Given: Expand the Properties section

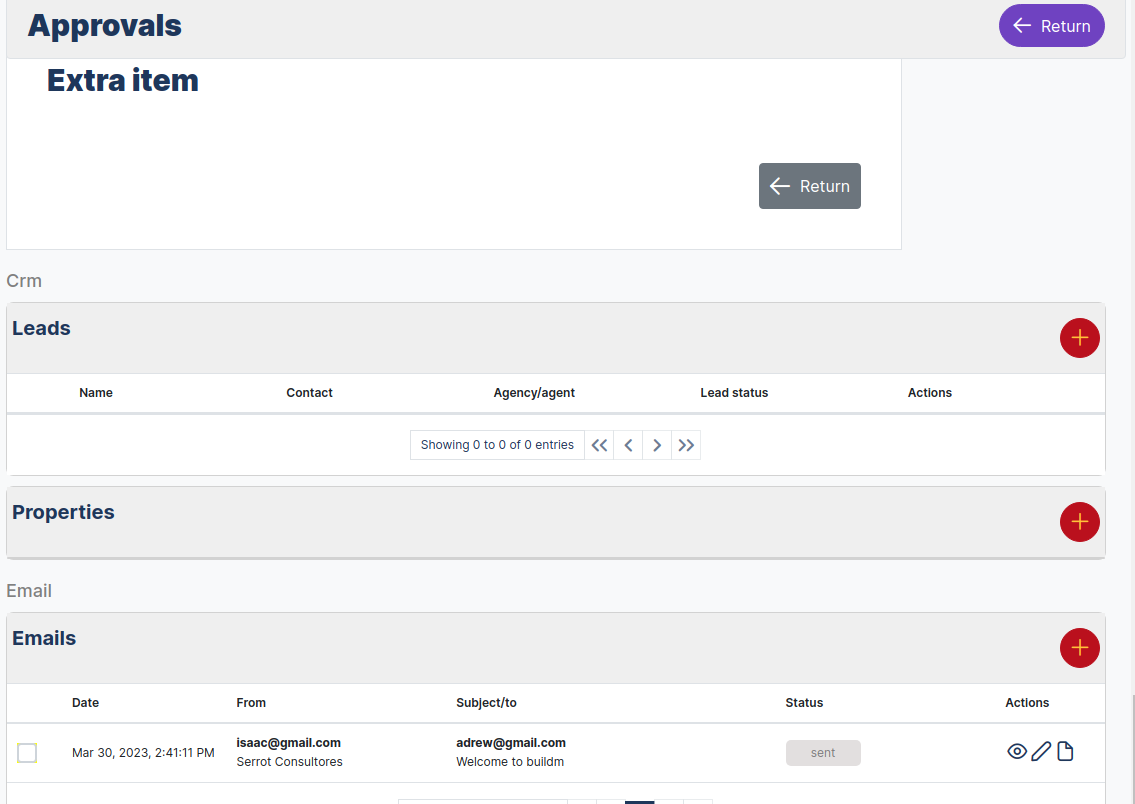Looking at the screenshot, I should click(x=62, y=512).
